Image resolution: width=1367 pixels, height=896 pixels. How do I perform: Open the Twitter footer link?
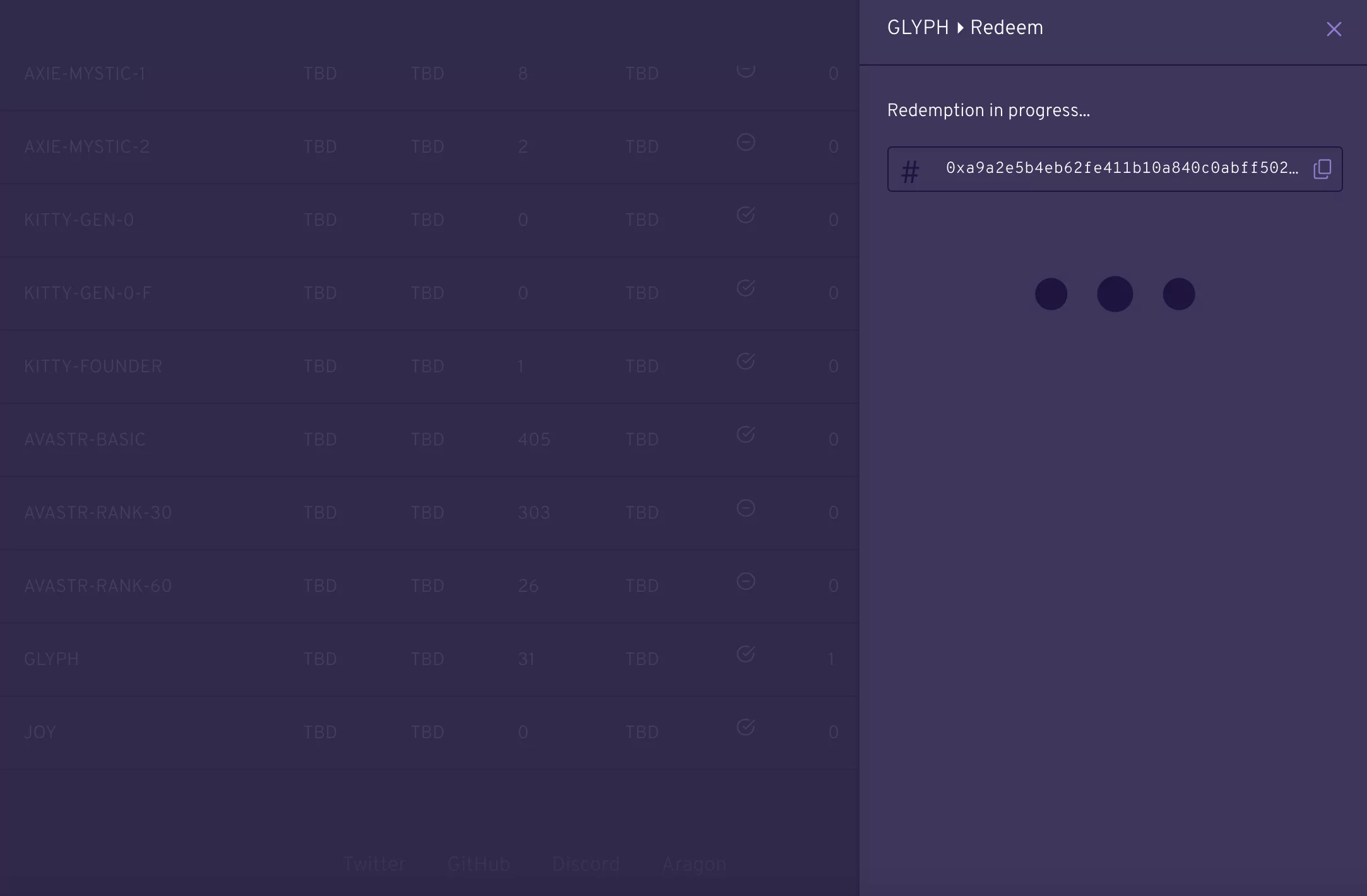point(374,864)
